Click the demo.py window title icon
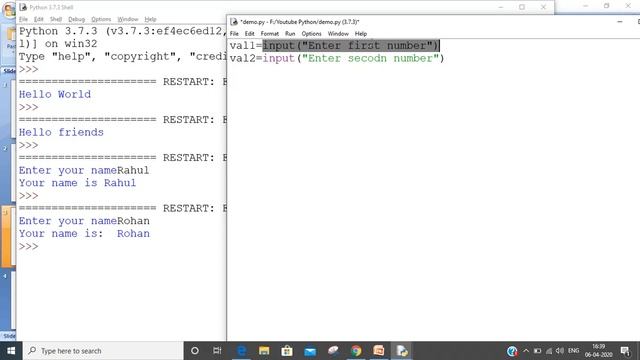The image size is (640, 360). [234, 22]
